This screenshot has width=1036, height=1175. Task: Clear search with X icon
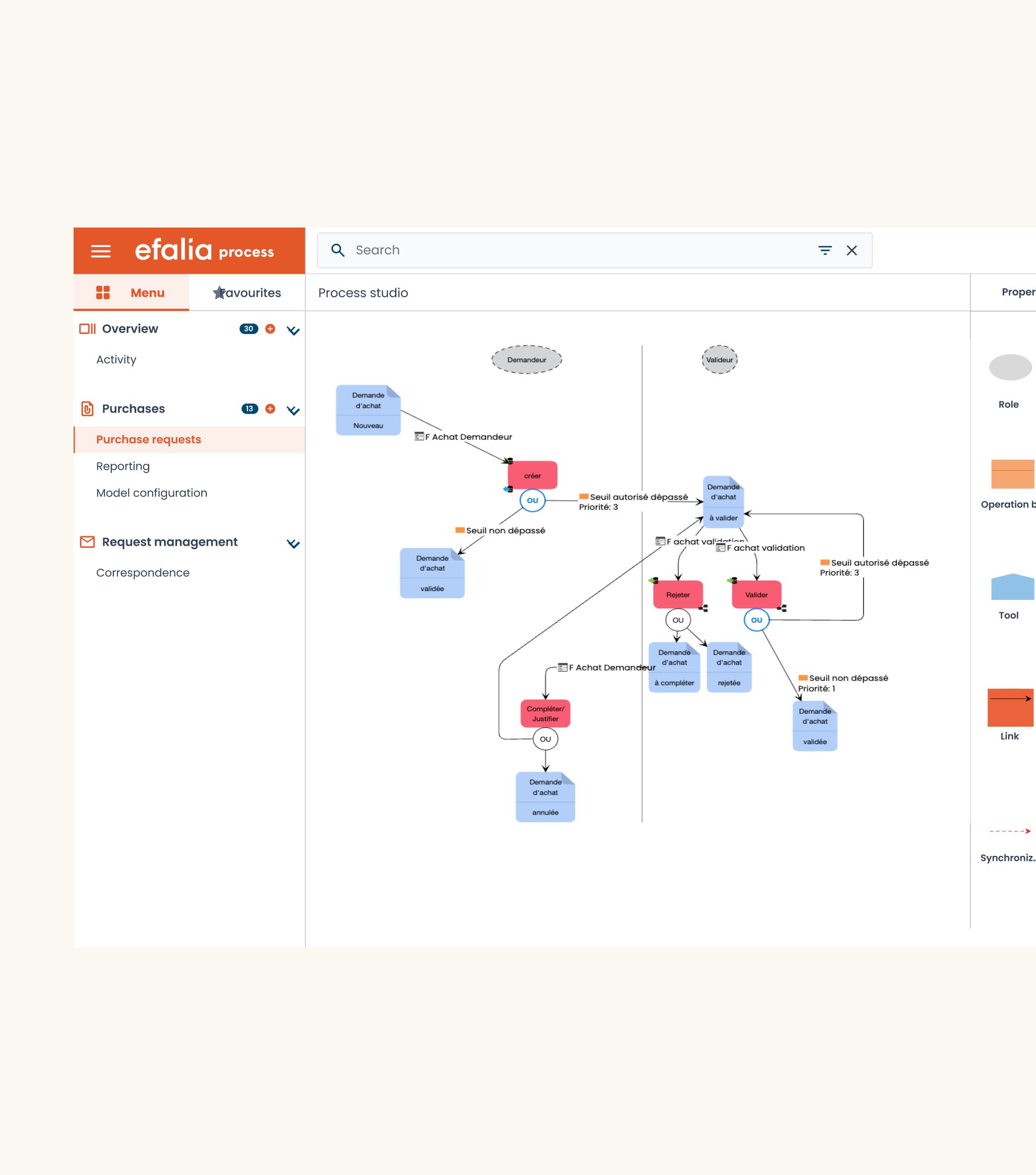pyautogui.click(x=852, y=250)
